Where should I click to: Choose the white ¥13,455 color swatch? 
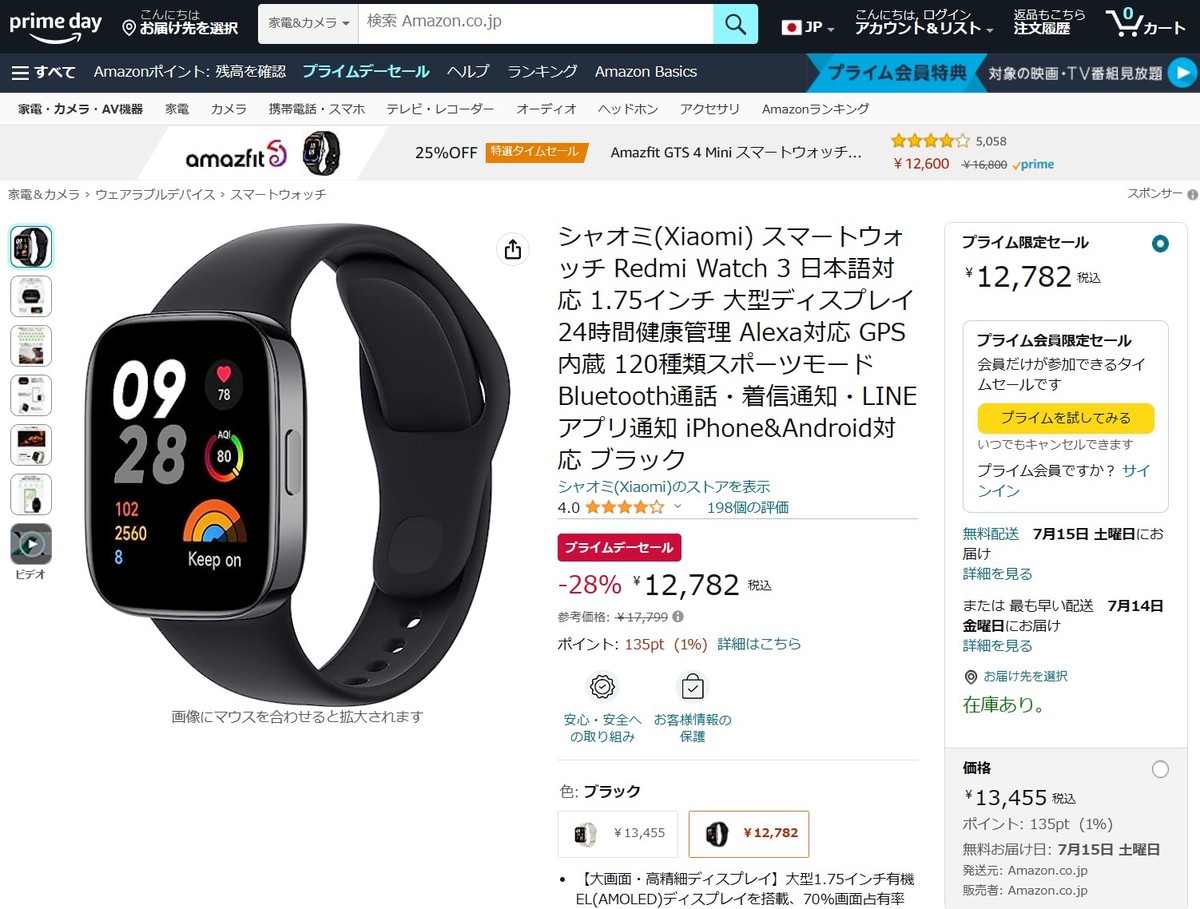point(618,834)
